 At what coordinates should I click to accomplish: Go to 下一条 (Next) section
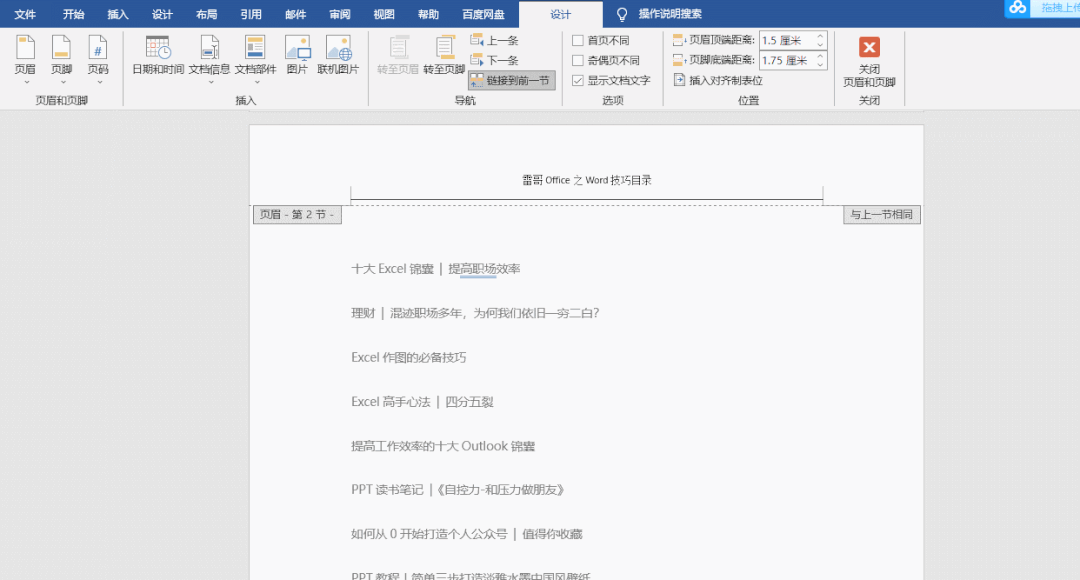tap(495, 60)
